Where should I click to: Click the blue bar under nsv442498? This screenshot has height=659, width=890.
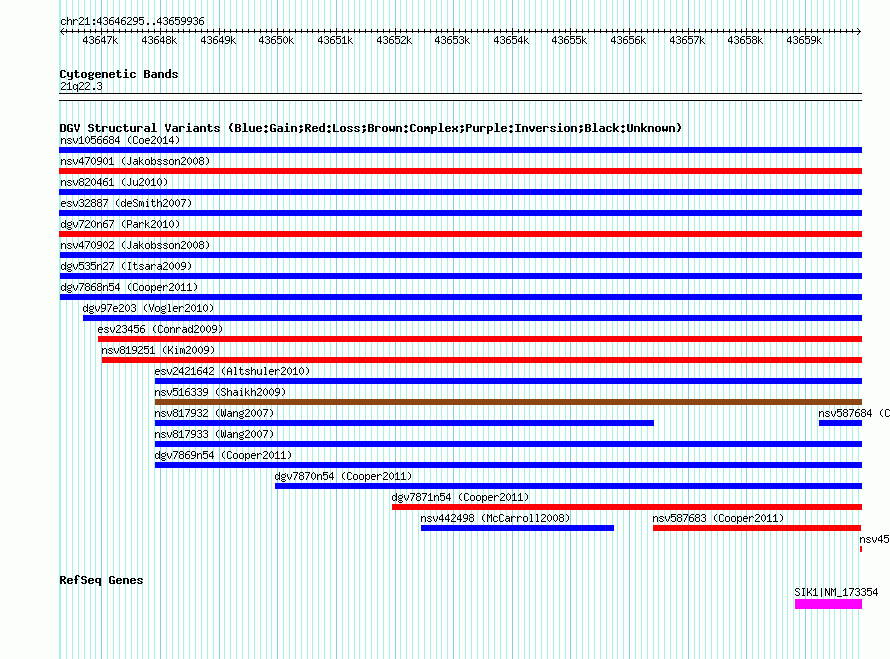click(x=517, y=528)
